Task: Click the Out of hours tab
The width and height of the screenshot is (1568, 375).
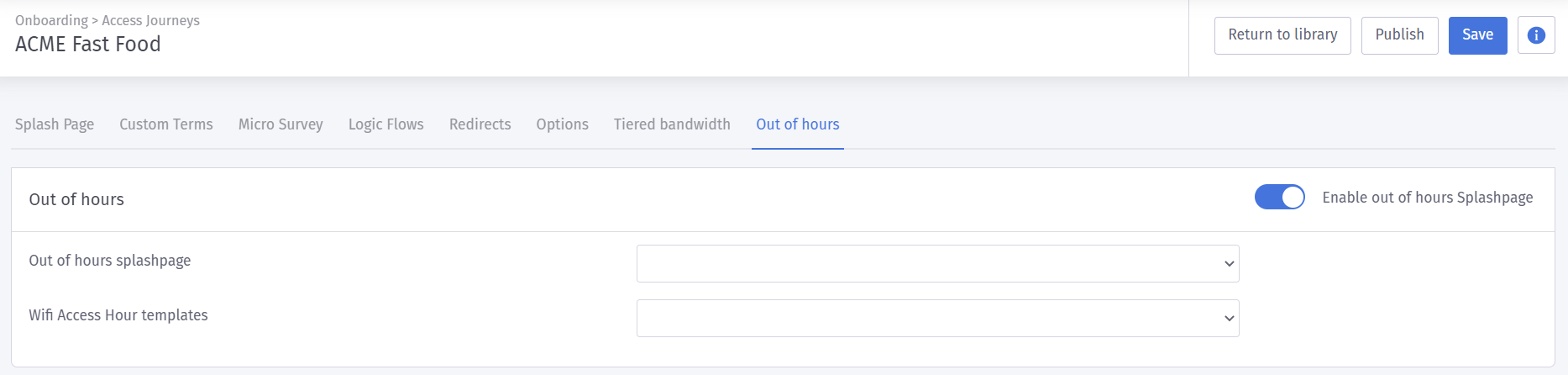Action: (x=798, y=124)
